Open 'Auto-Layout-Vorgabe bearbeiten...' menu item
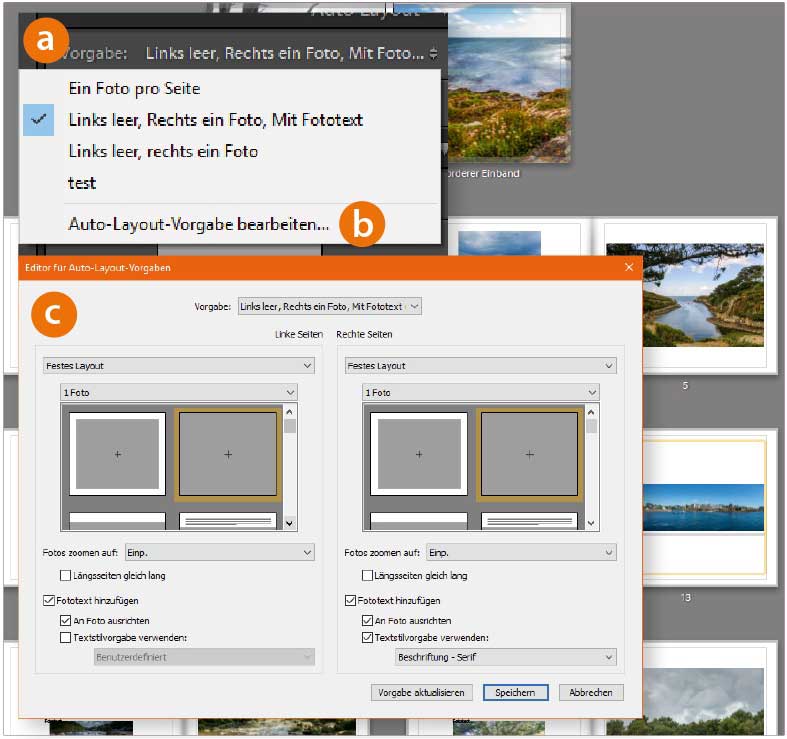This screenshot has width=787, height=739. click(x=198, y=225)
